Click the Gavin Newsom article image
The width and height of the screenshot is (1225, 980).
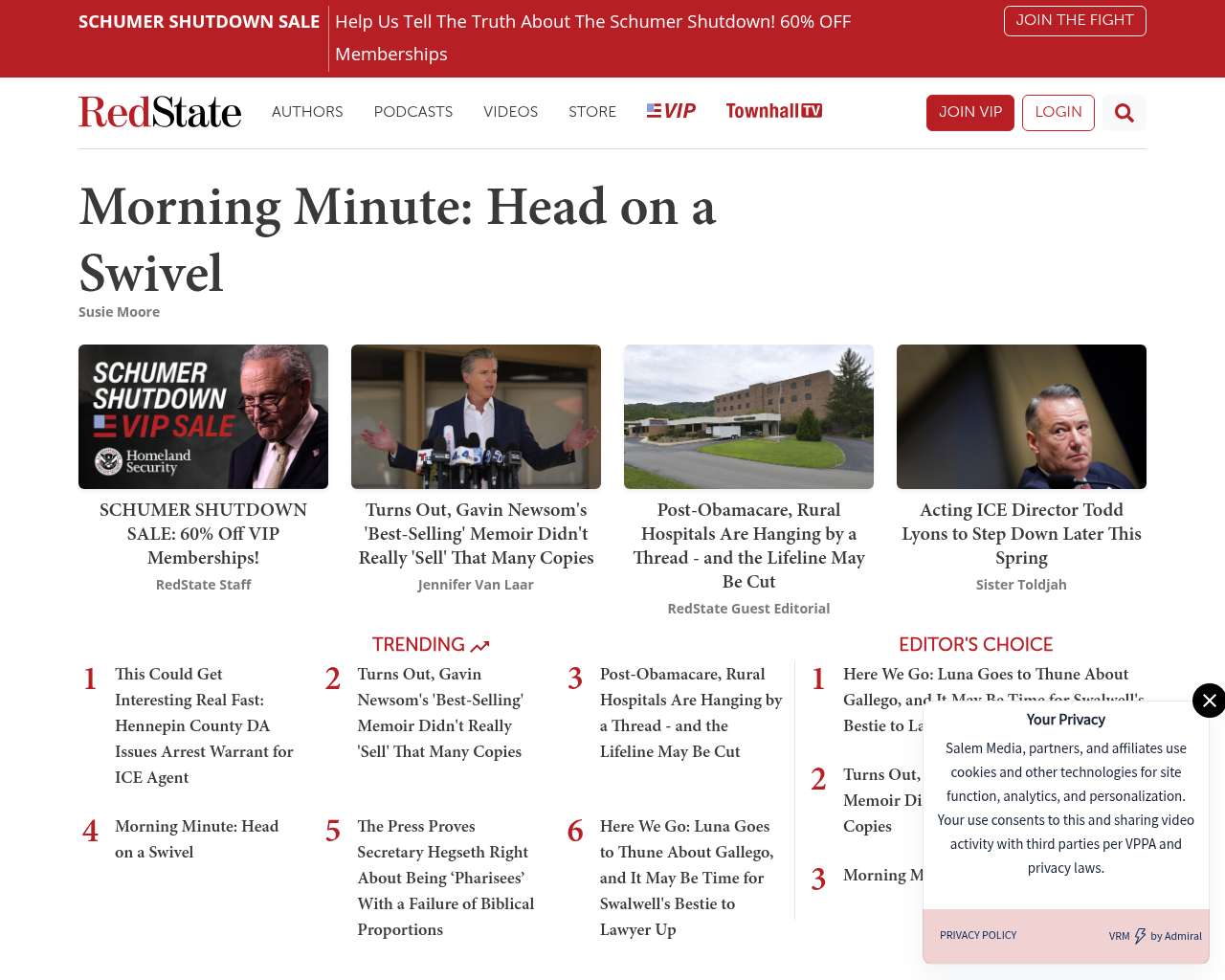click(476, 416)
